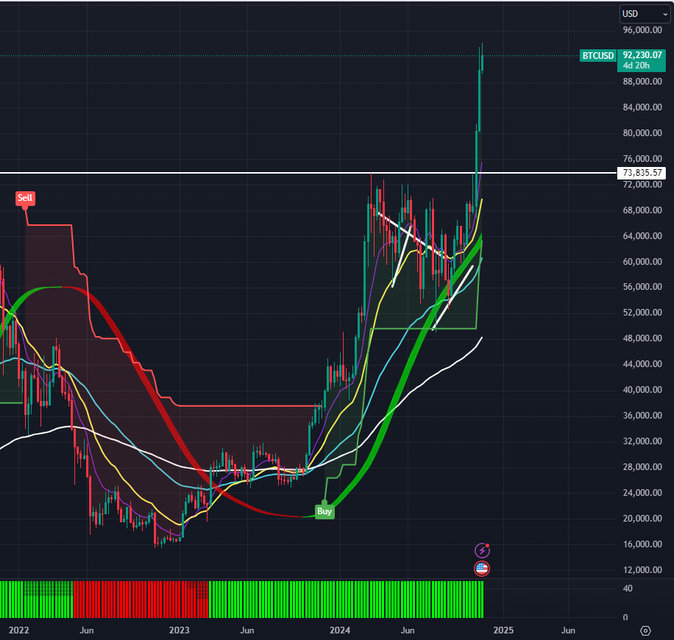Open the purple lightning bolt event icon

[x=482, y=550]
